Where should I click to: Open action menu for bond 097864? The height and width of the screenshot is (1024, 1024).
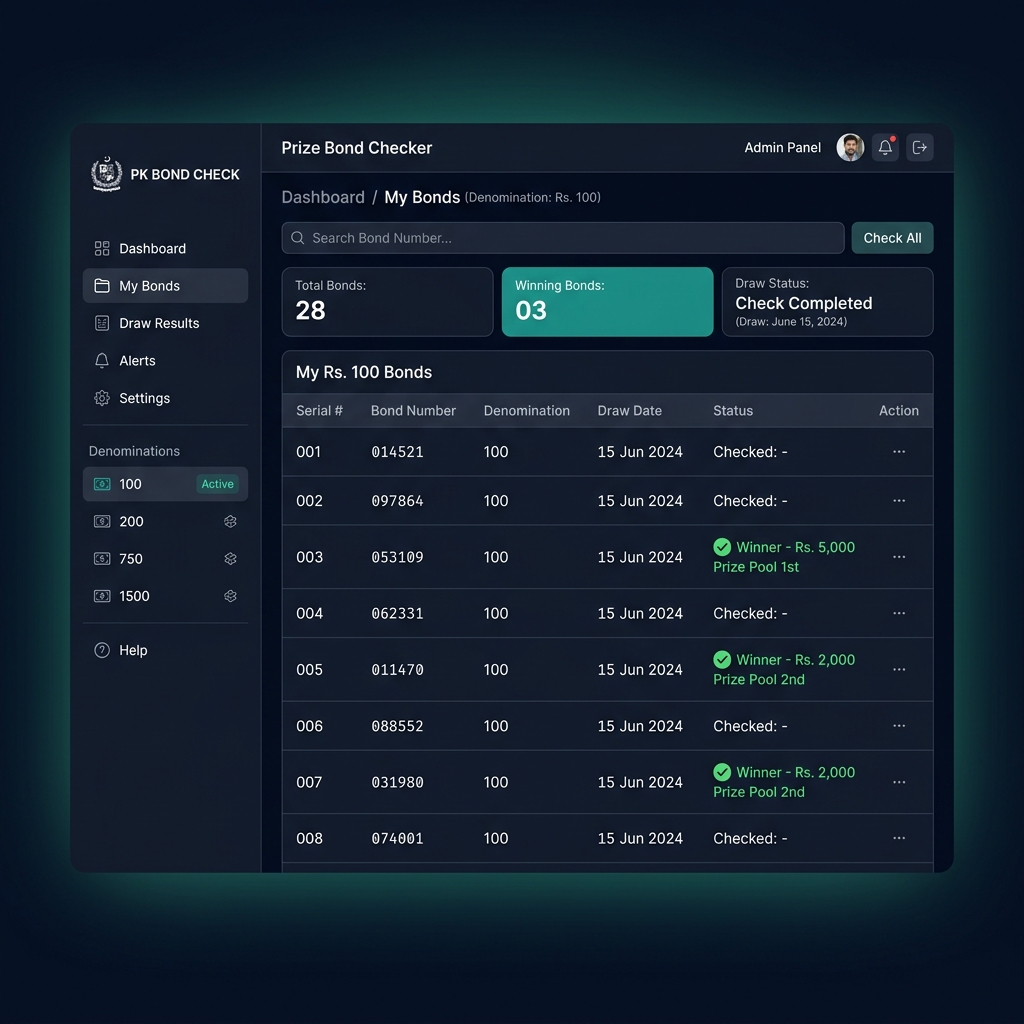(899, 501)
